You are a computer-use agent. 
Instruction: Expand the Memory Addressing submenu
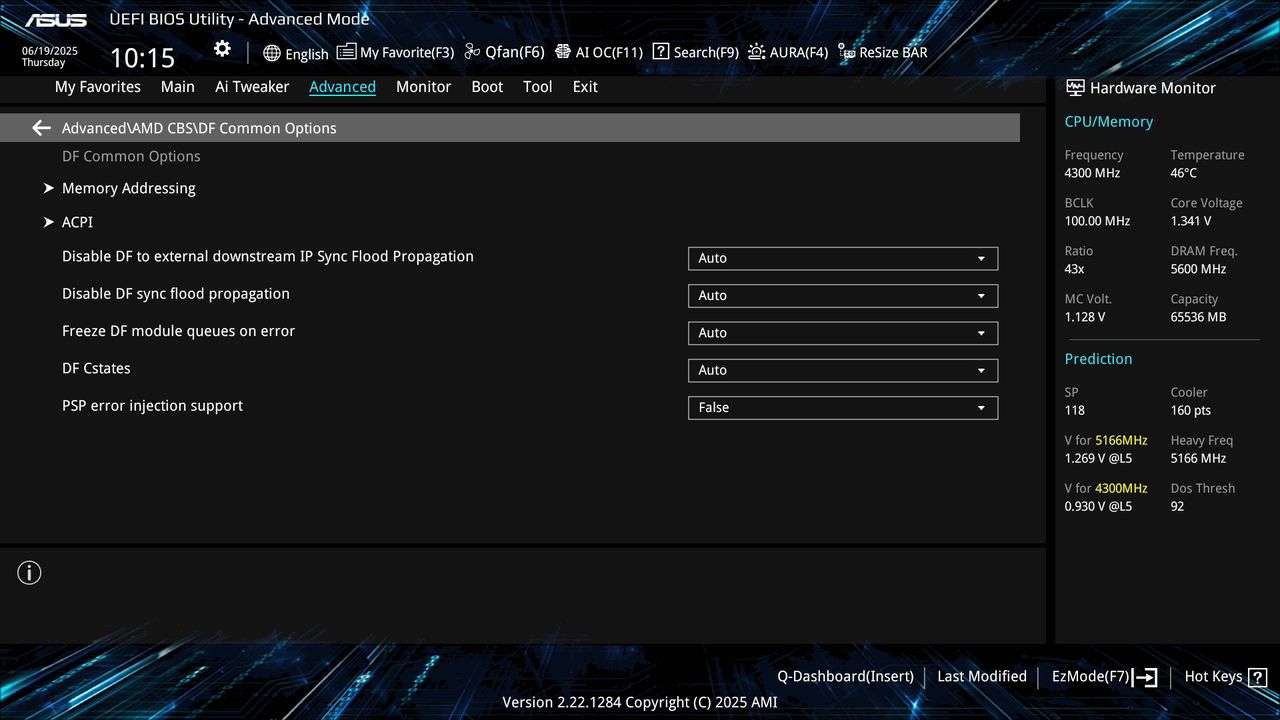pos(128,188)
